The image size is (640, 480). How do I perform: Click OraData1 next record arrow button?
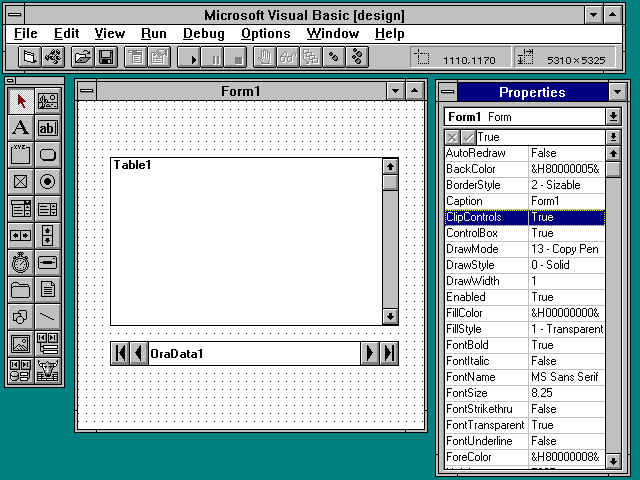(370, 353)
